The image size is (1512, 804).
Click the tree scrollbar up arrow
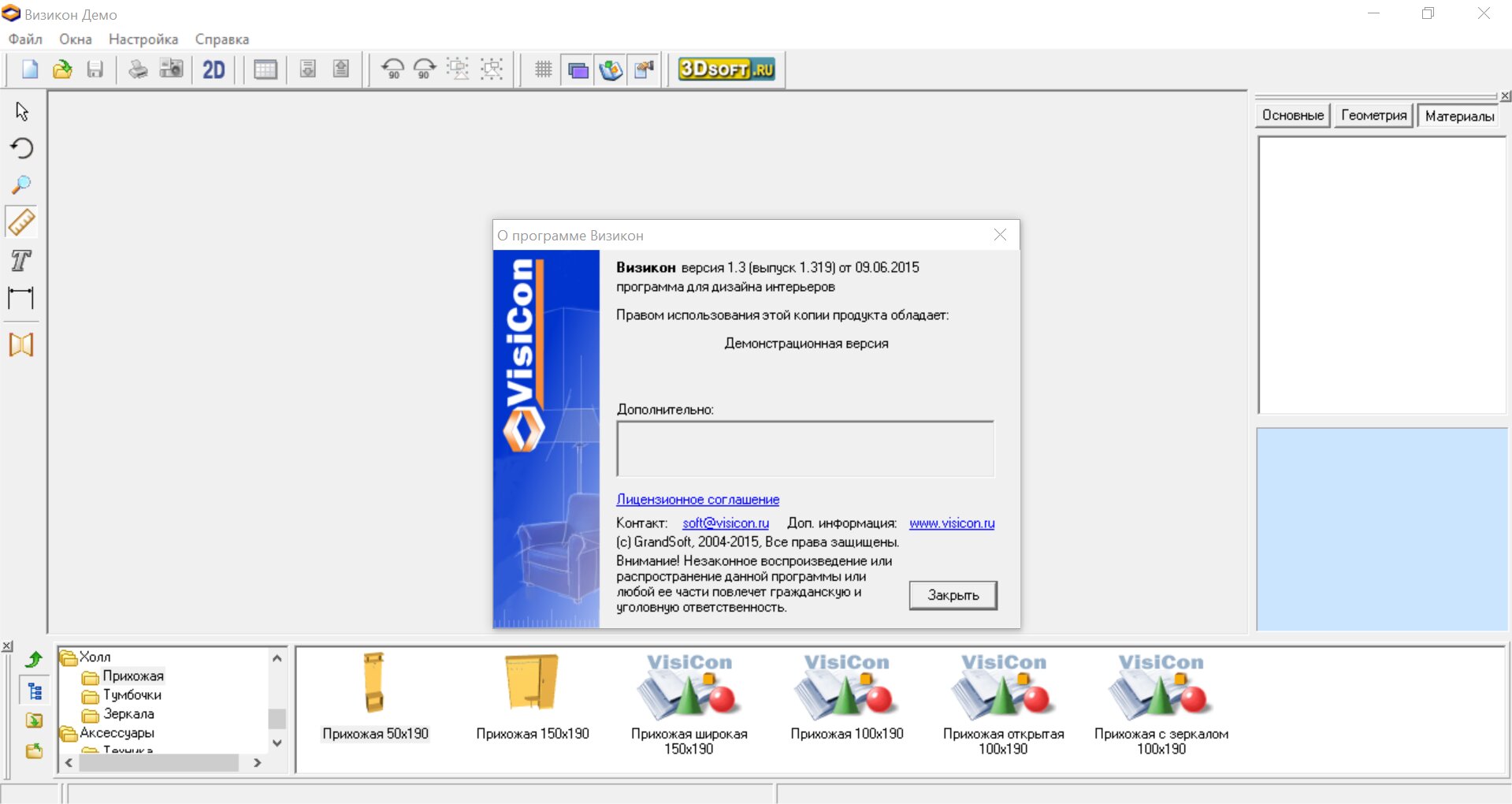(x=277, y=658)
